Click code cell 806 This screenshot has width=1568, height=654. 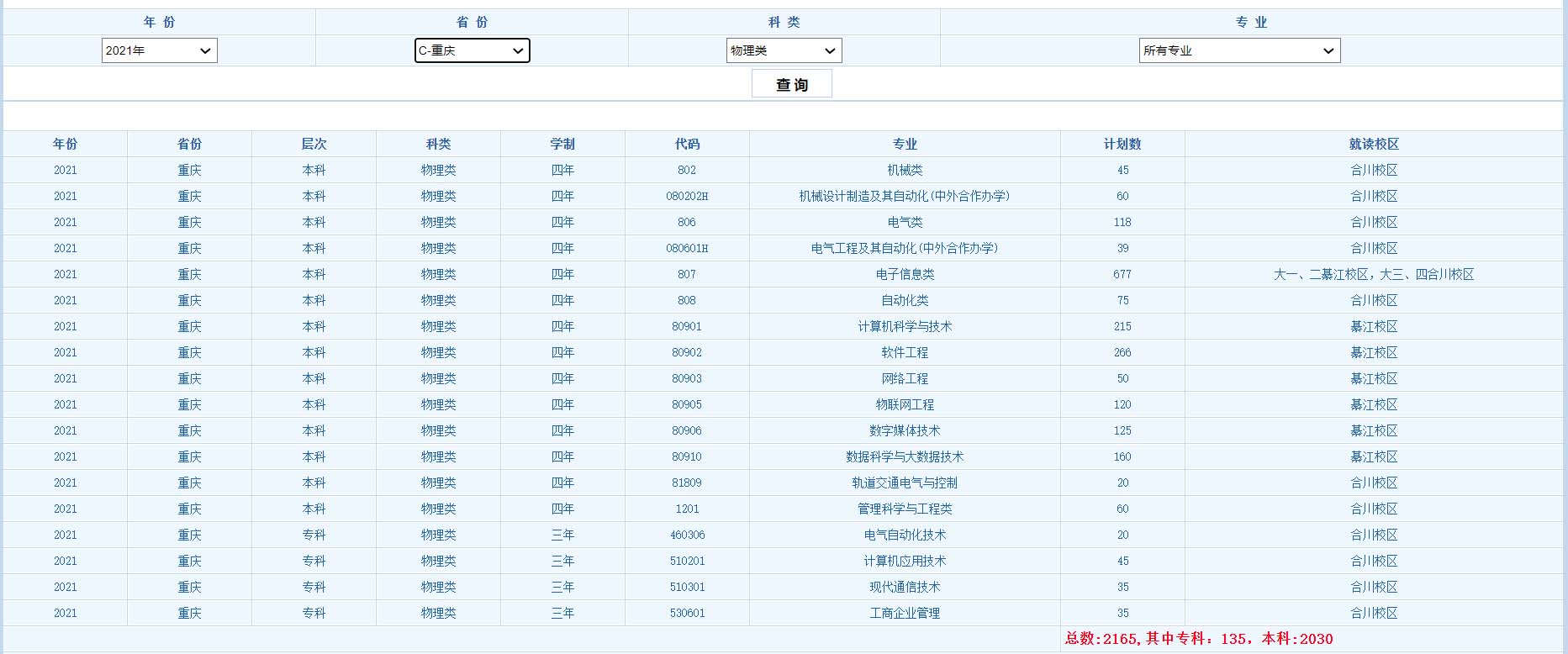tap(687, 222)
